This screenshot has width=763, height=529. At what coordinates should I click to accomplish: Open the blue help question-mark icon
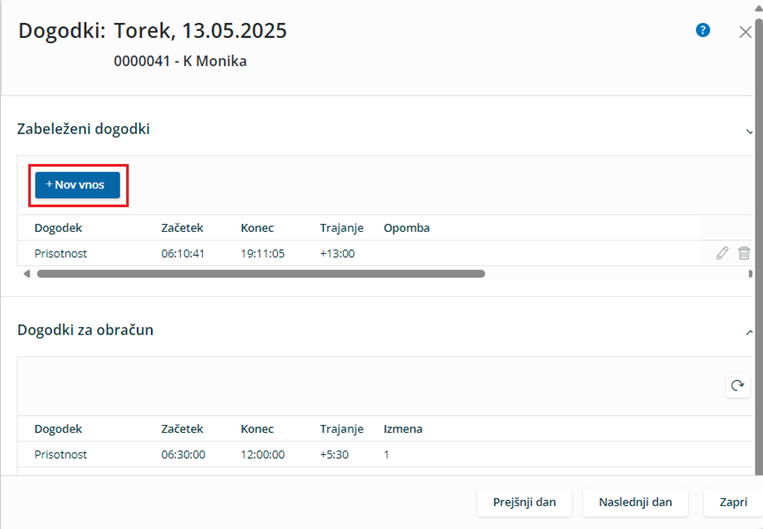703,30
